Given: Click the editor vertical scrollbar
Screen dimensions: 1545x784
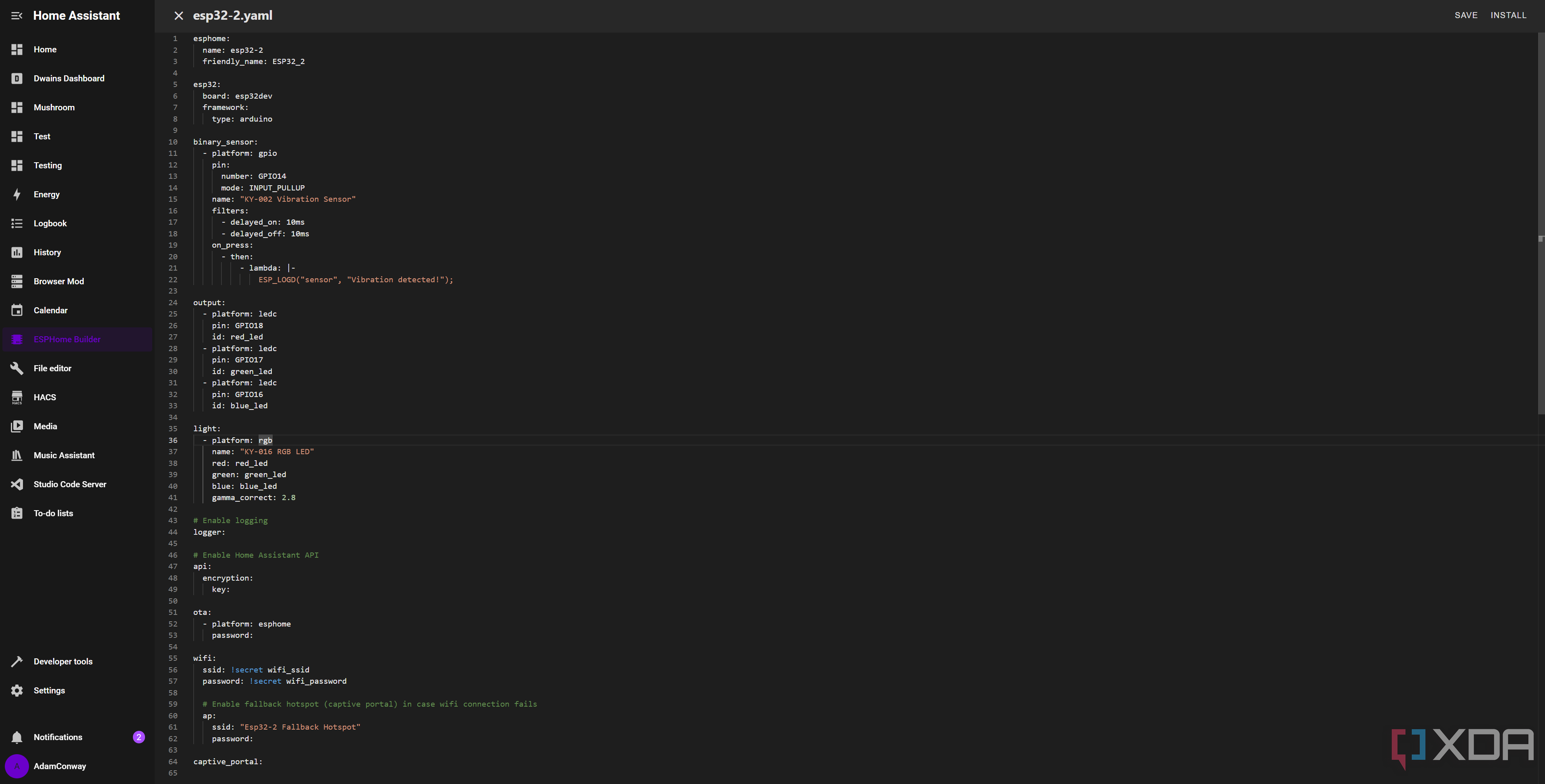Looking at the screenshot, I should tap(1541, 223).
